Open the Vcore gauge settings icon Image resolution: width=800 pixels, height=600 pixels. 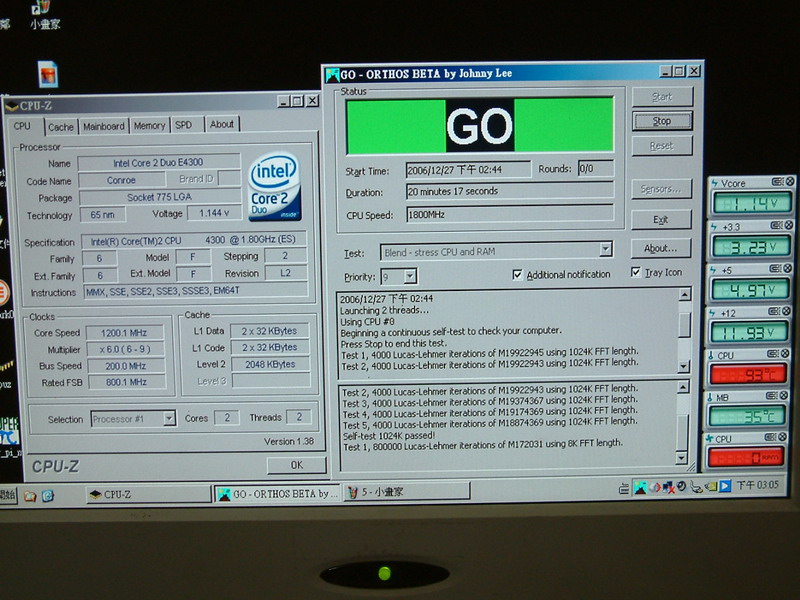click(777, 182)
